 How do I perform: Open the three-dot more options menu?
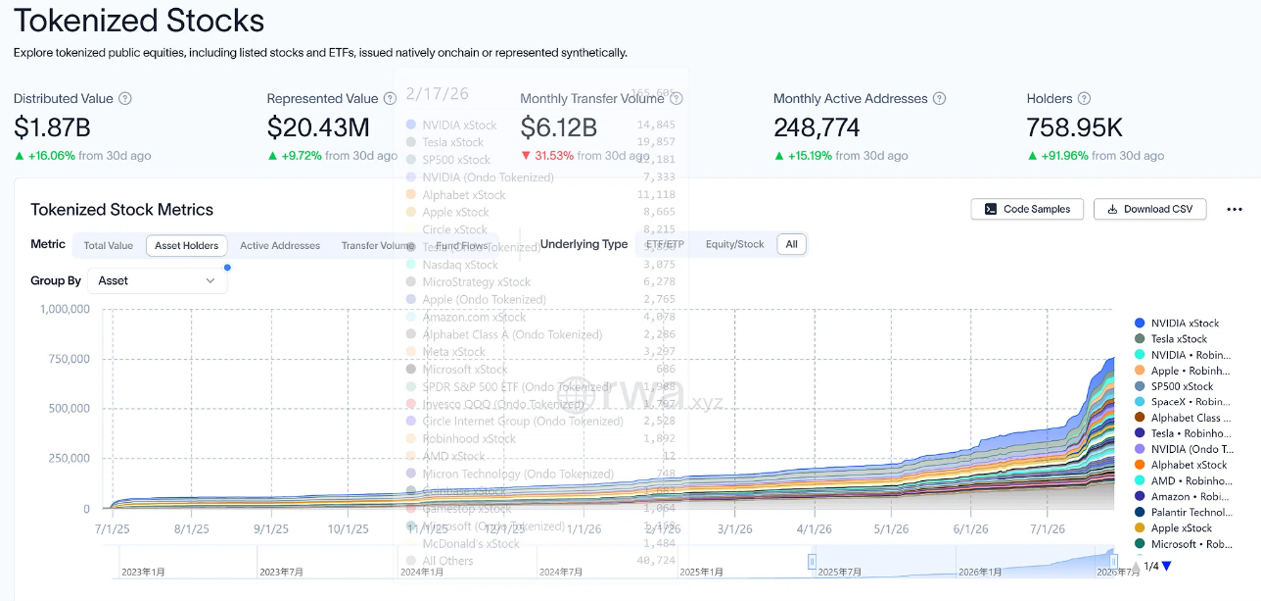1234,209
